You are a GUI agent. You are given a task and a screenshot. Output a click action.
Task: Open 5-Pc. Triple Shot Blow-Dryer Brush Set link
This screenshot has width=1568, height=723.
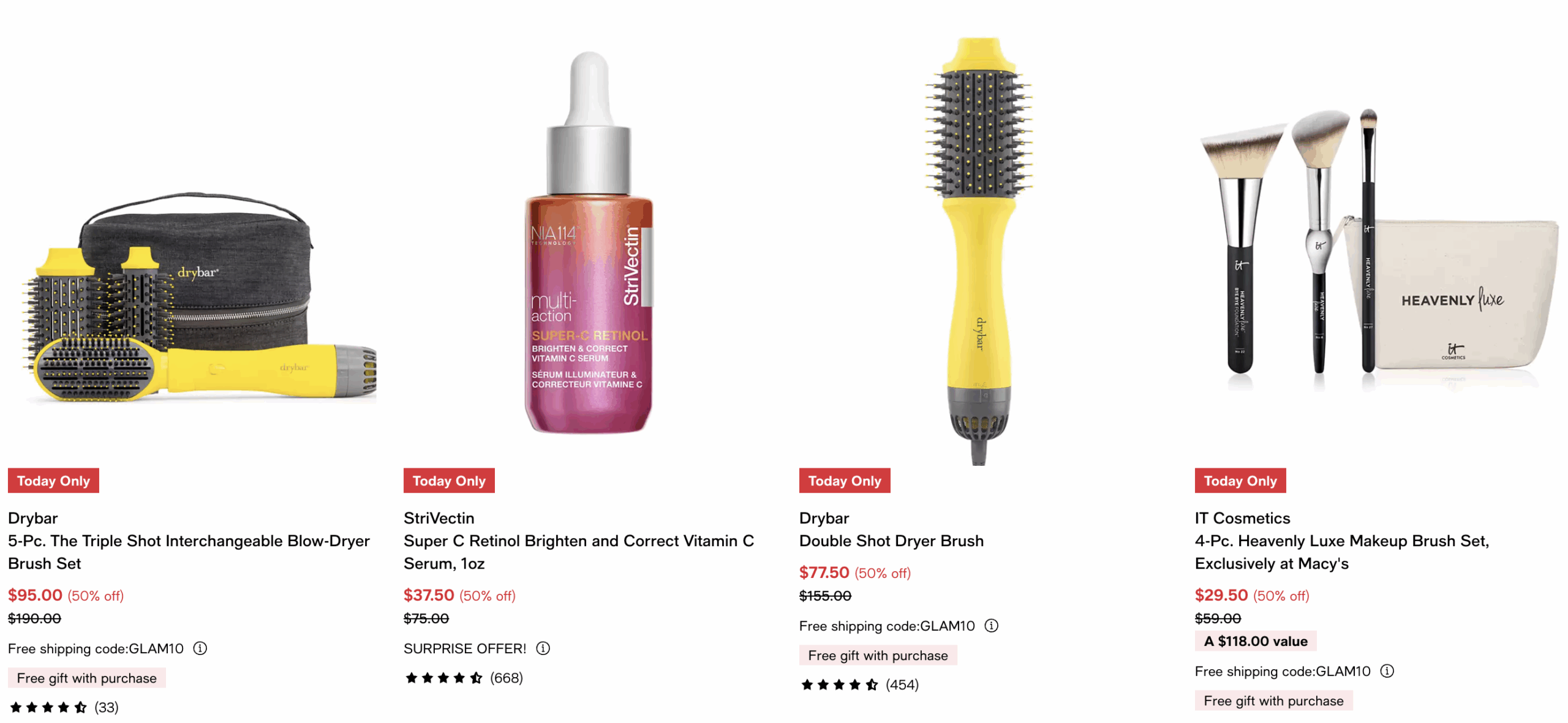click(189, 552)
